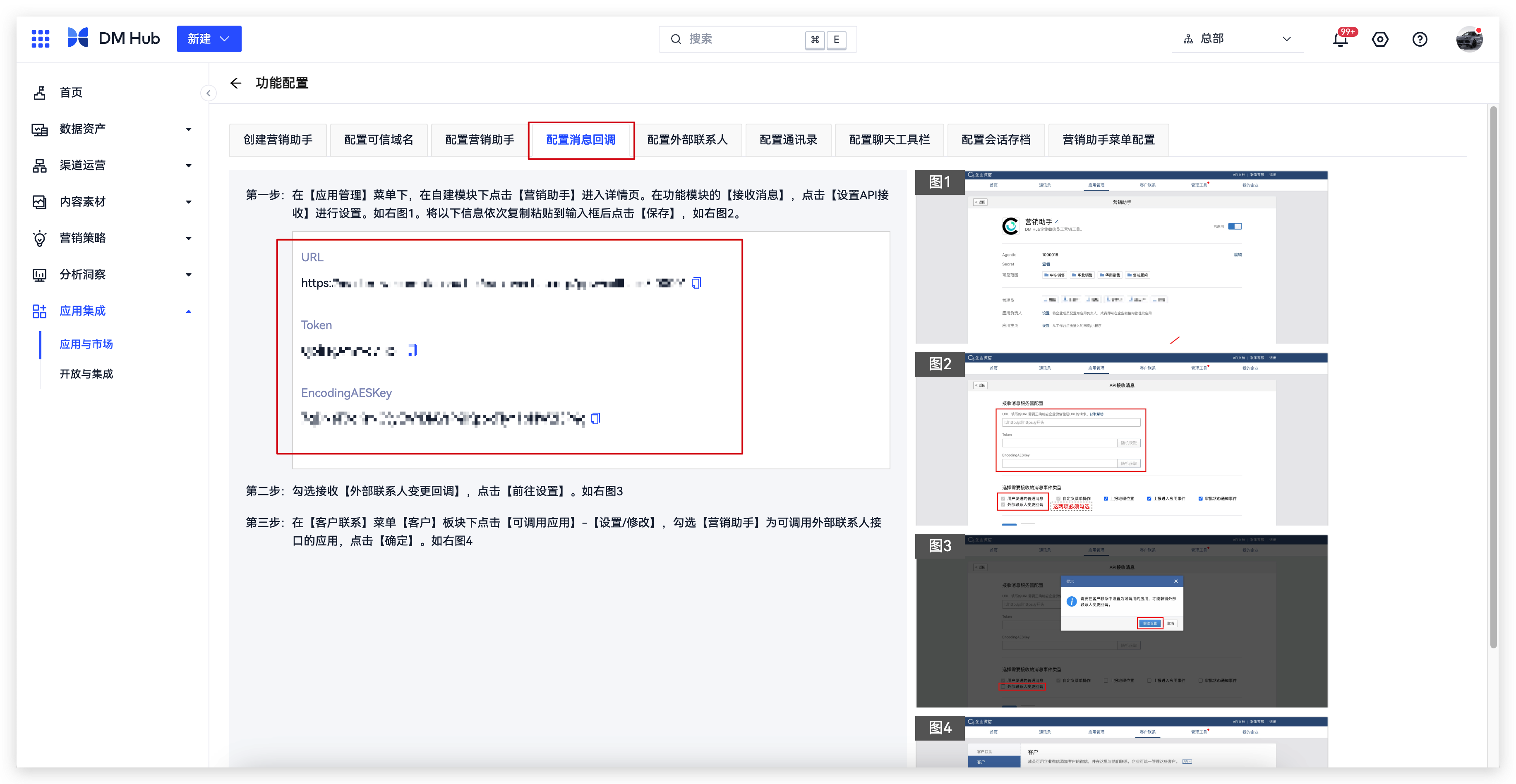This screenshot has width=1516, height=784.
Task: Switch to 配置聊天工具栏 tab
Action: [x=889, y=139]
